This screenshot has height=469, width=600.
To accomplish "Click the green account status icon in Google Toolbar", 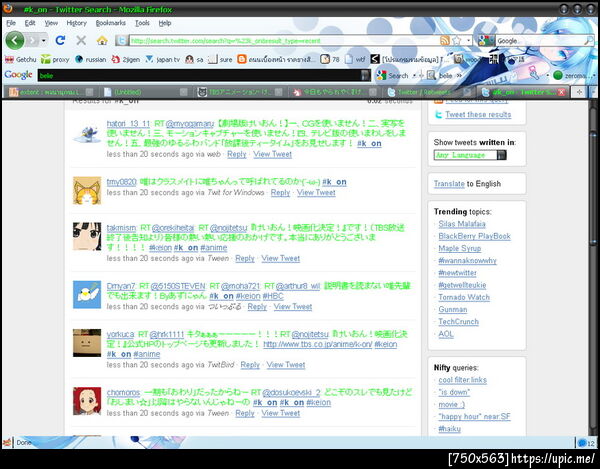I will (557, 76).
